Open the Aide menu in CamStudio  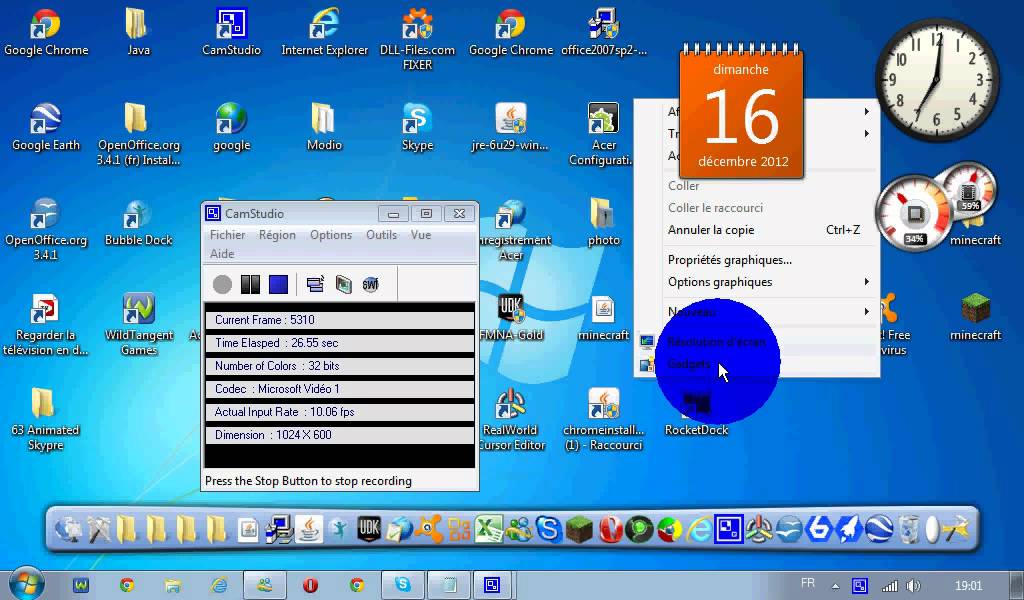pos(222,254)
